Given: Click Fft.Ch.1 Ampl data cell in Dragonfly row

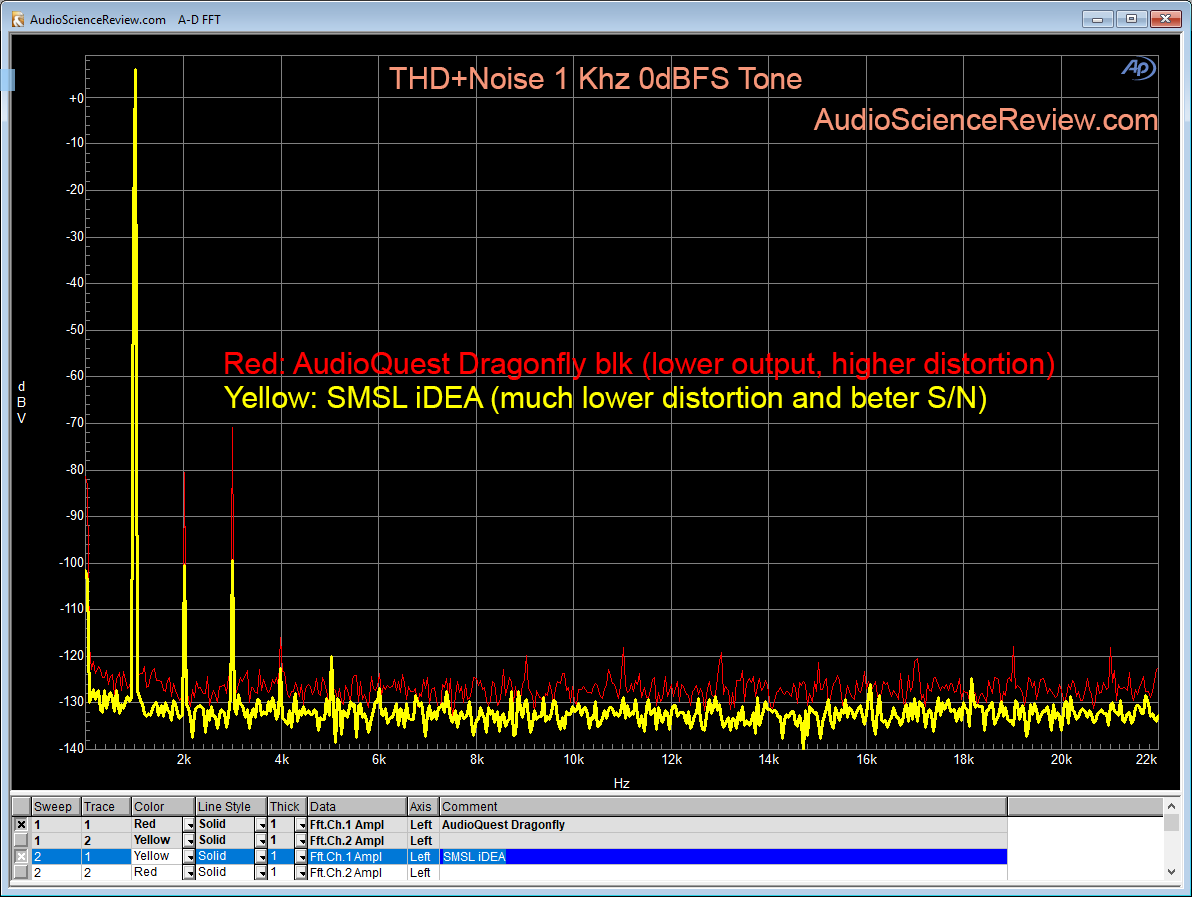Looking at the screenshot, I should point(357,825).
